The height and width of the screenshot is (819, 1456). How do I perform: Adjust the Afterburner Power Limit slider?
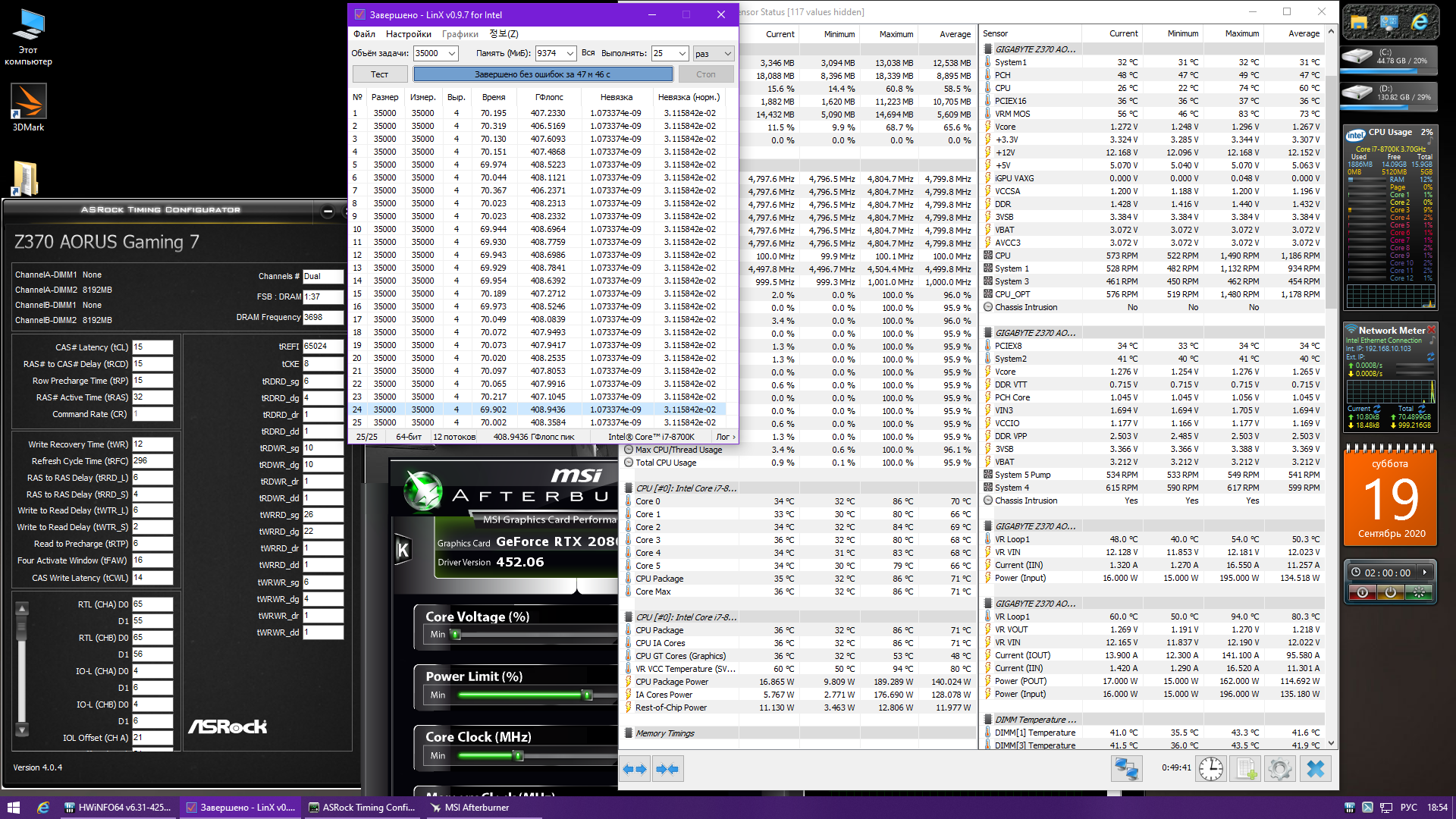point(586,695)
